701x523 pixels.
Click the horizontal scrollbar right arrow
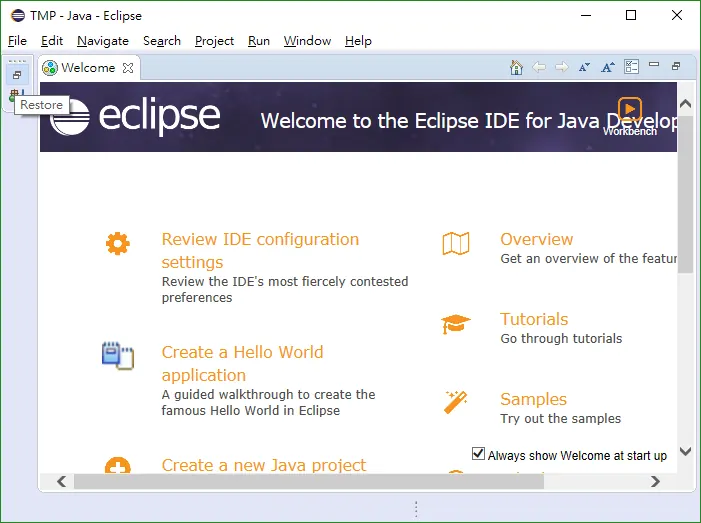point(655,481)
